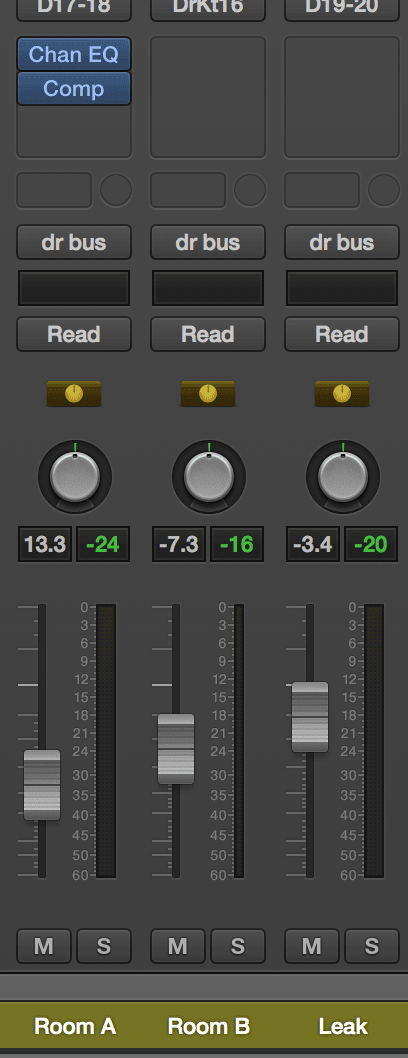
Task: Click the pan knob on Leak strip
Action: pyautogui.click(x=343, y=478)
